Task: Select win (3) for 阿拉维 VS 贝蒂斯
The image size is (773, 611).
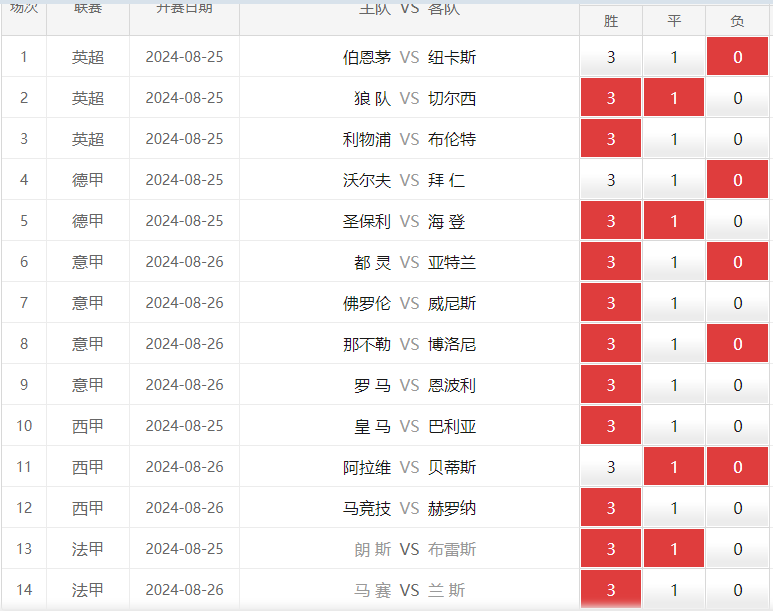Action: [x=611, y=466]
